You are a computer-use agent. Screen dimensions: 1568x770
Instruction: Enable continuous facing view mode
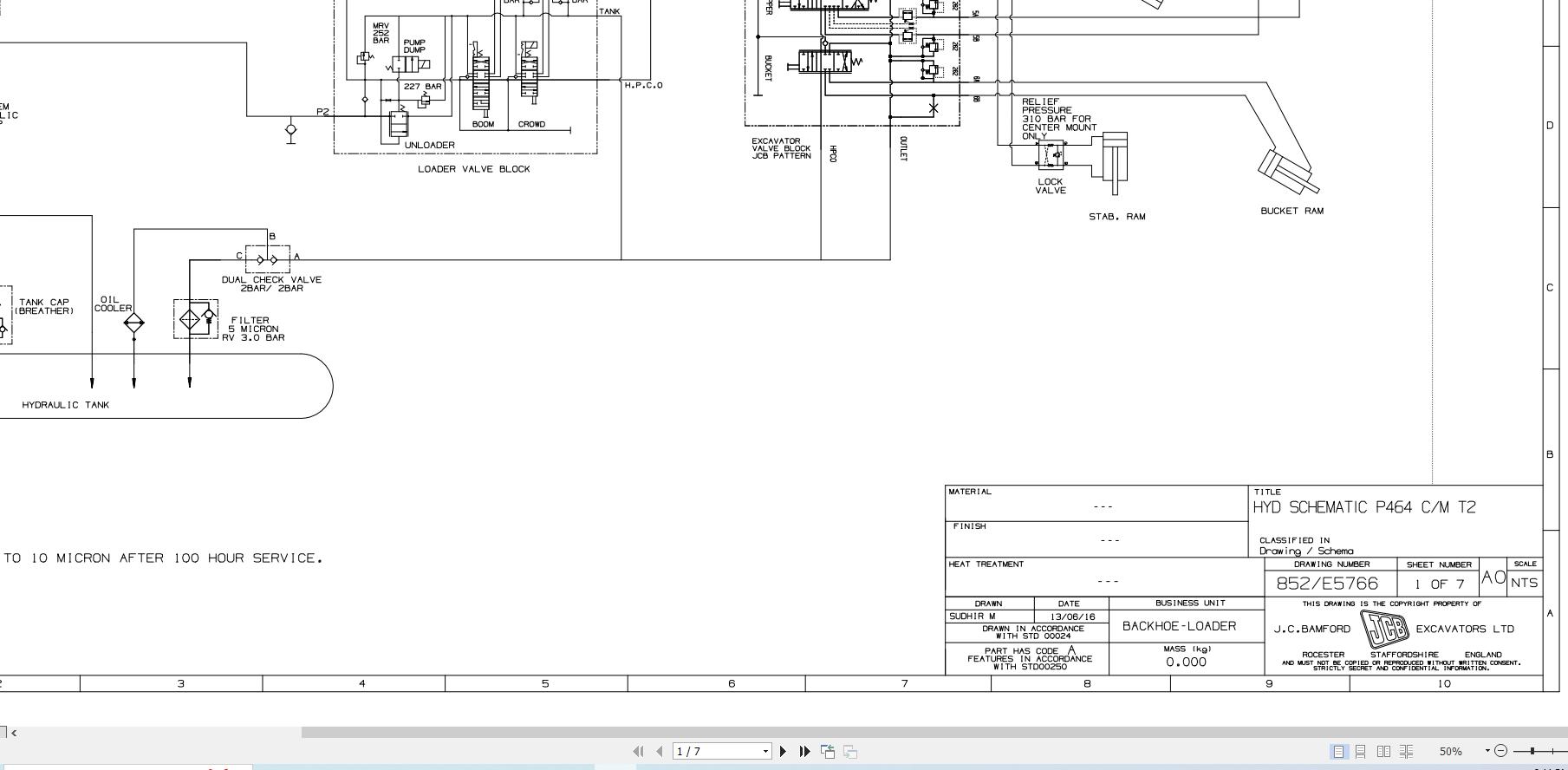(1407, 752)
